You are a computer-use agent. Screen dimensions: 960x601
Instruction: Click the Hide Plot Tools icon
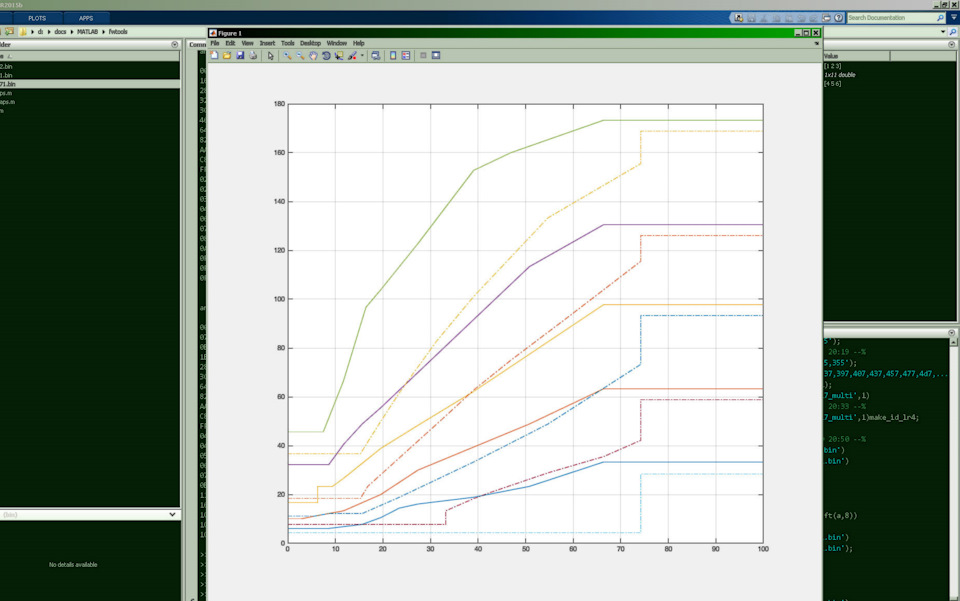coord(423,56)
